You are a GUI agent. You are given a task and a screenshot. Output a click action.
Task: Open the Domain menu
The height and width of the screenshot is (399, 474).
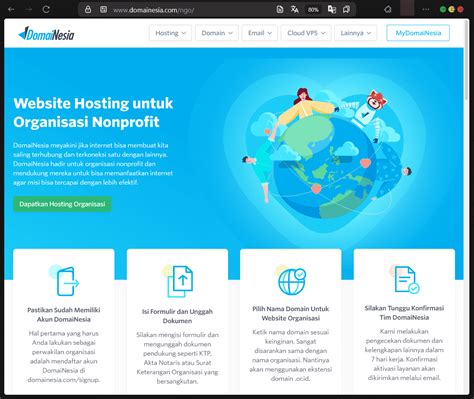217,33
